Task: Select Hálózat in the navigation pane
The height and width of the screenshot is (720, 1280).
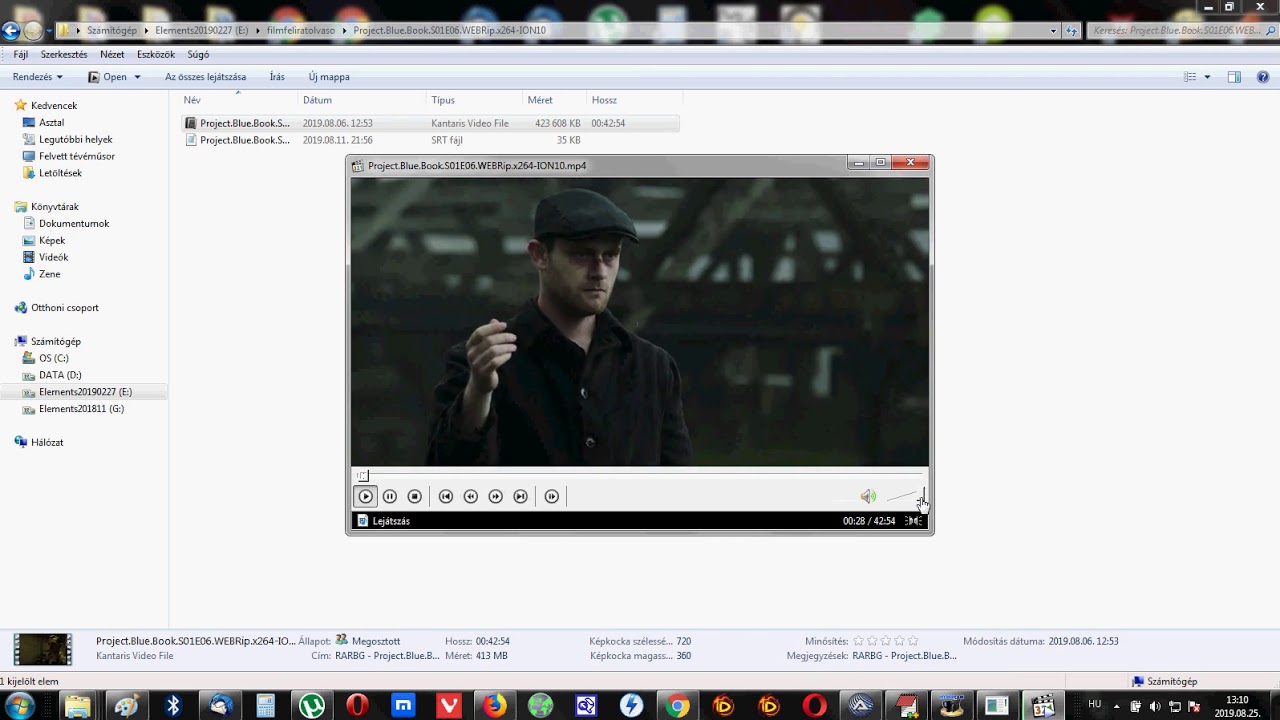Action: coord(47,442)
